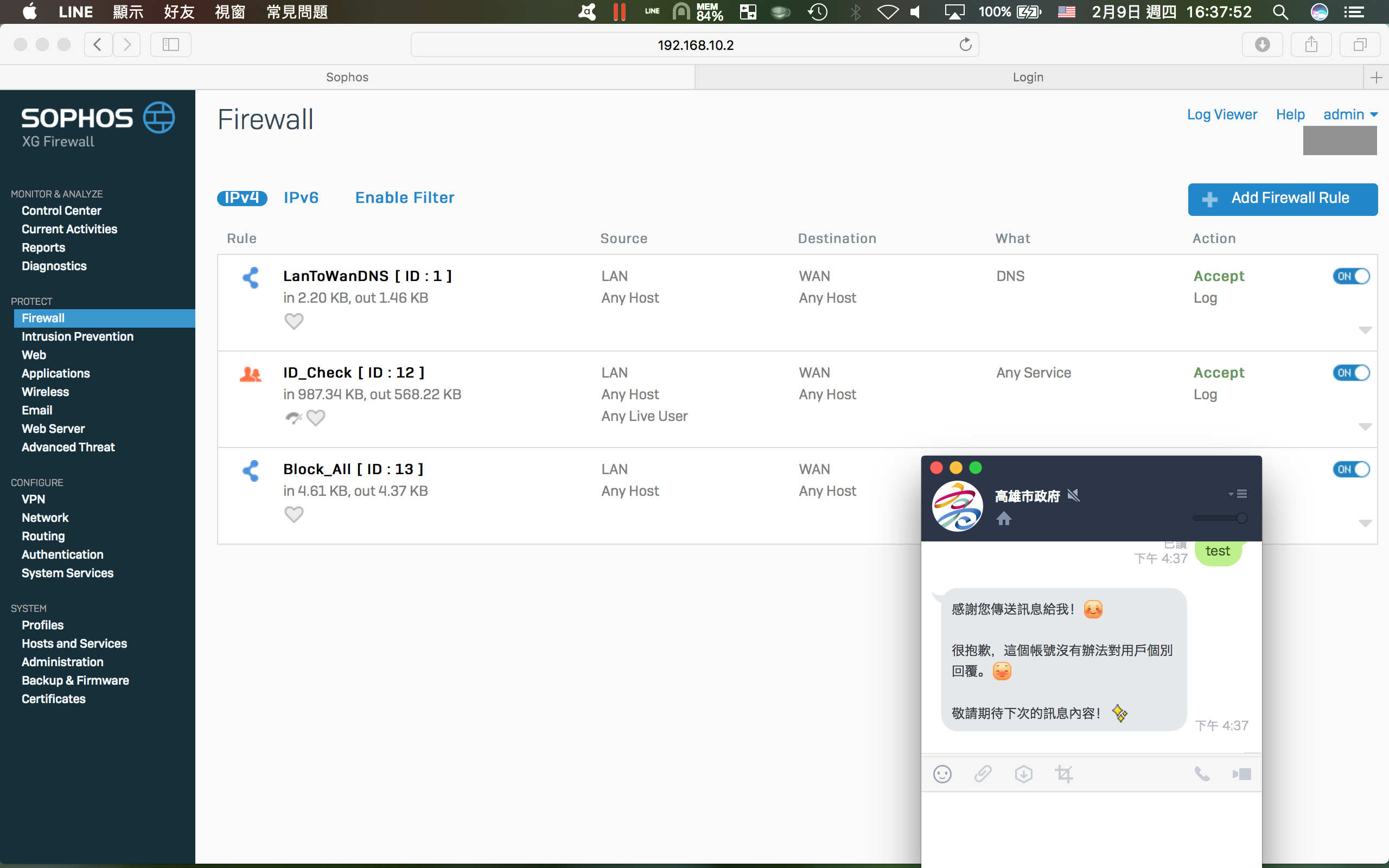The image size is (1389, 868).
Task: Click heart icon under Block_All rule
Action: pos(294,514)
